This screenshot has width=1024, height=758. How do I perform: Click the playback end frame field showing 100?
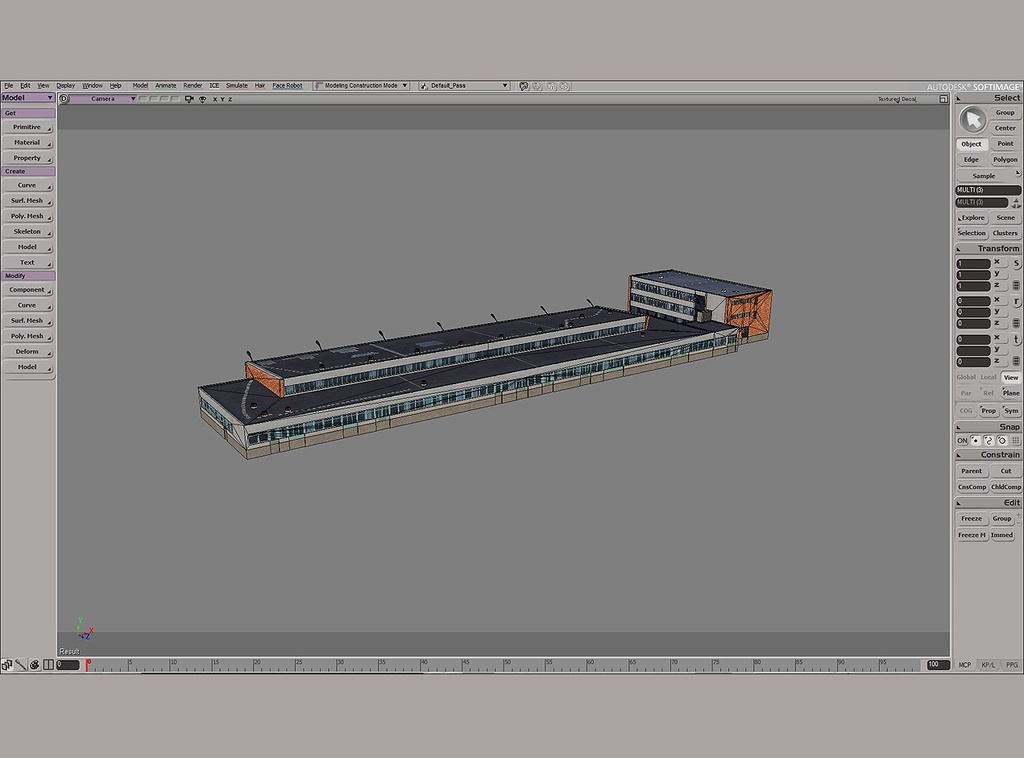point(936,664)
